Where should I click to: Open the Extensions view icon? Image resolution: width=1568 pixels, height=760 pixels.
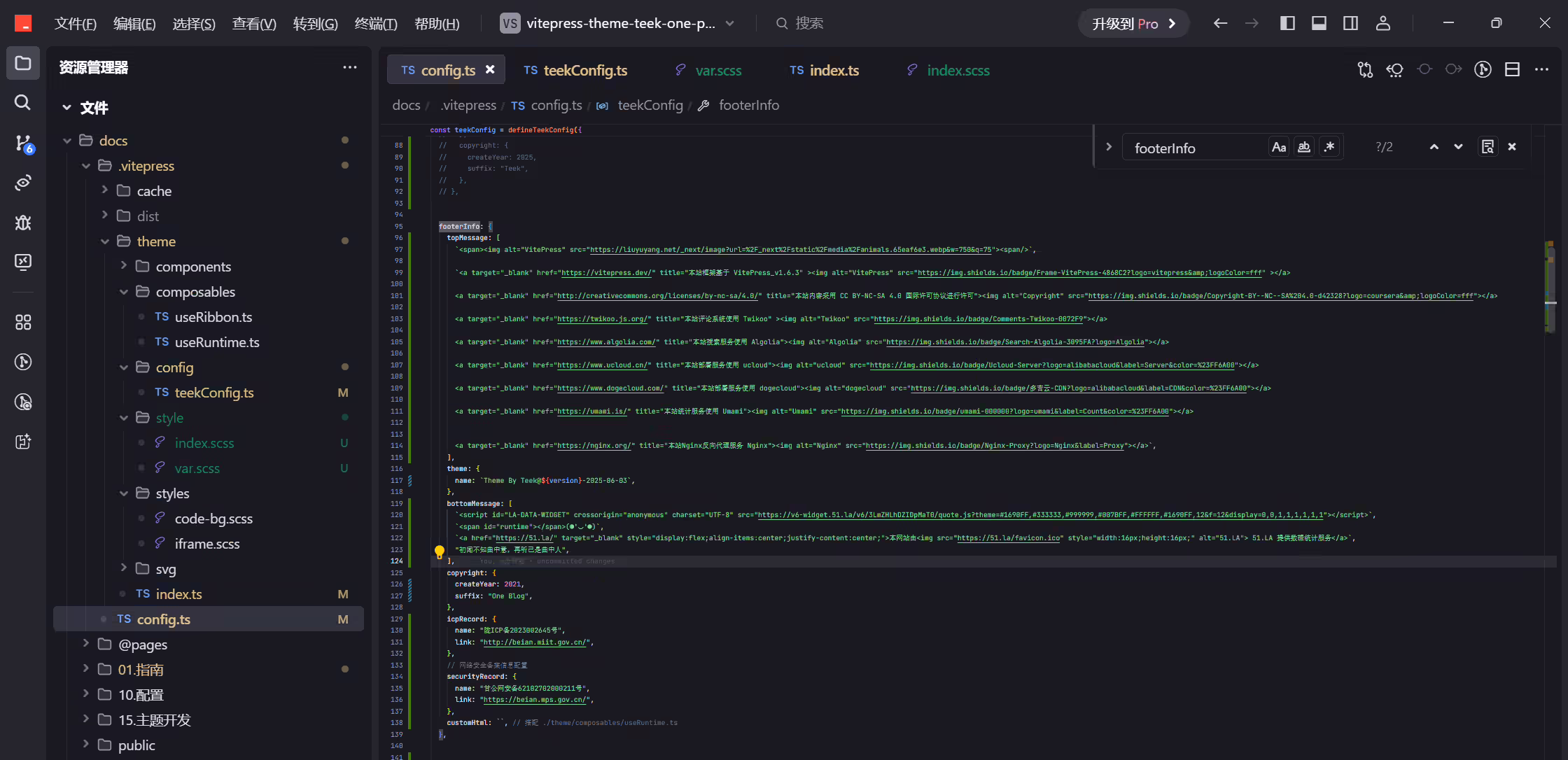coord(22,322)
